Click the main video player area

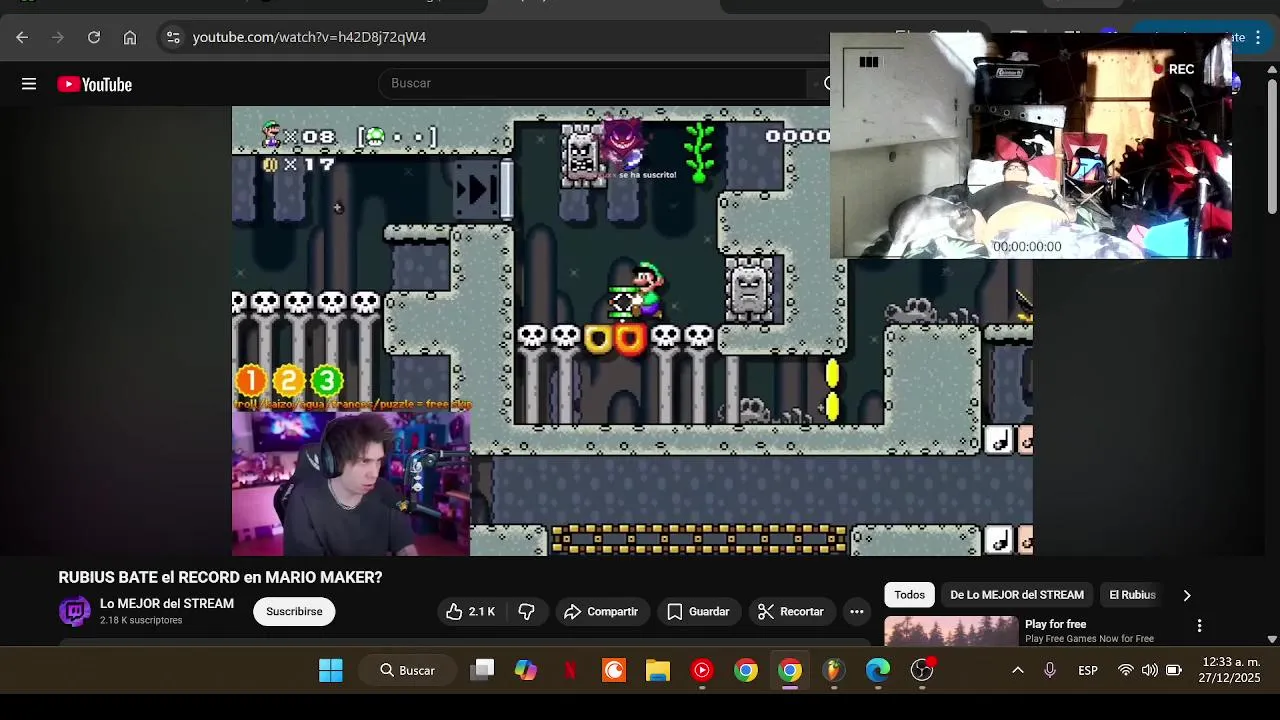[x=632, y=331]
